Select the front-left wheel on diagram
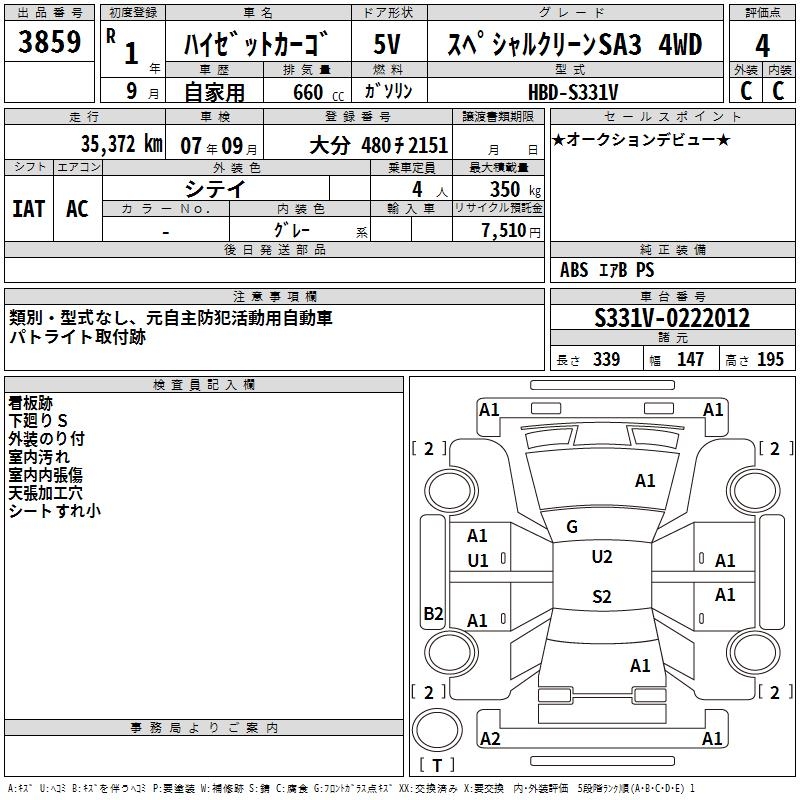Image resolution: width=800 pixels, height=800 pixels. [x=451, y=491]
